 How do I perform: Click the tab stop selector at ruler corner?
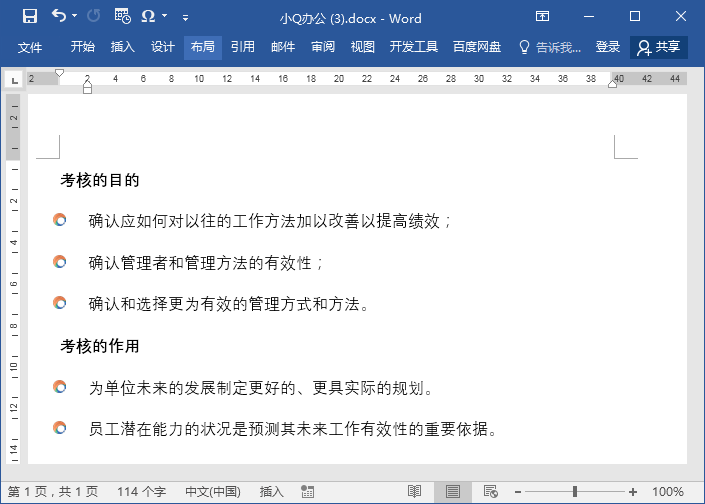(14, 80)
